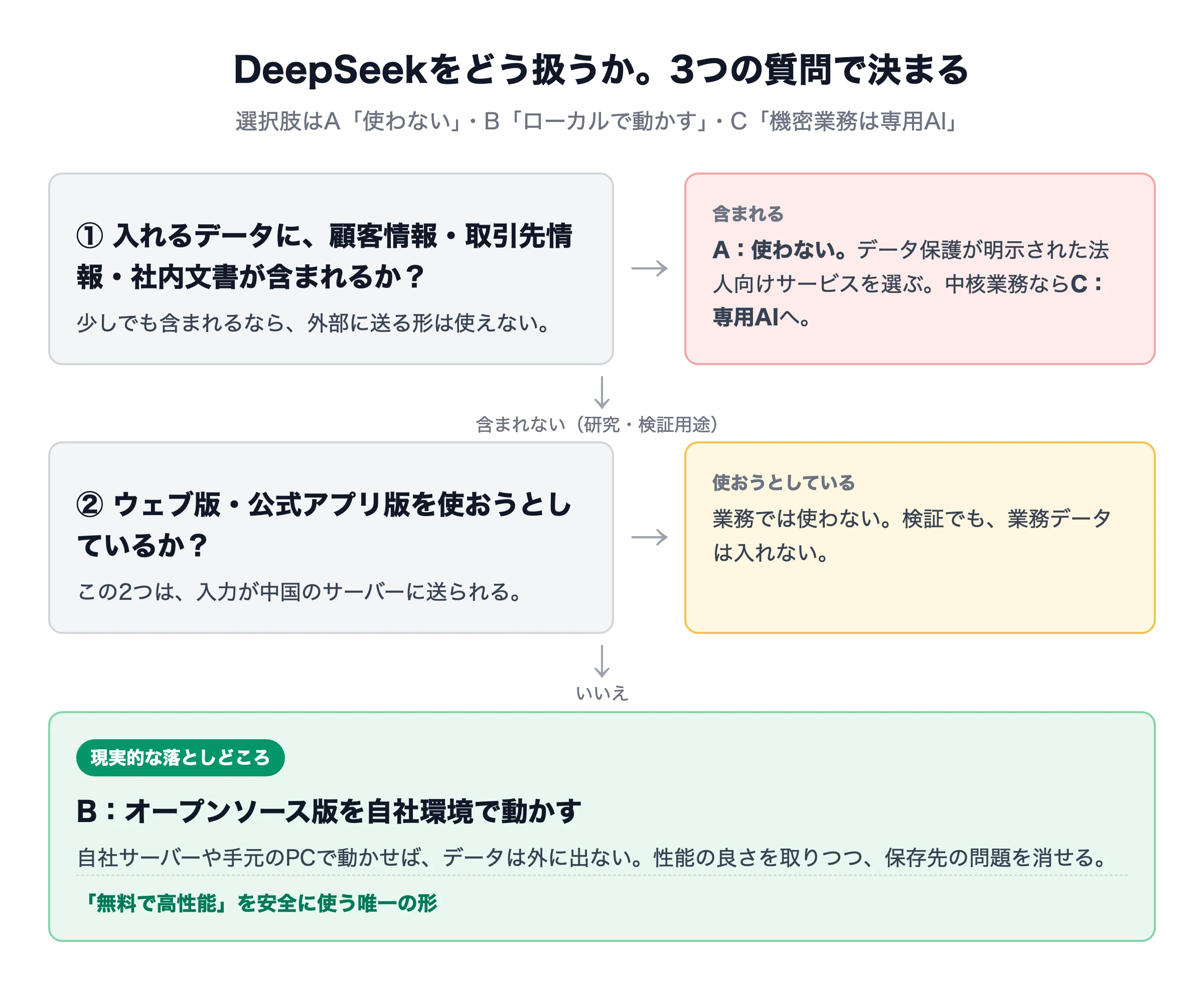This screenshot has height=982, width=1204.
Task: Click the 'いいえ' label
Action: (601, 693)
